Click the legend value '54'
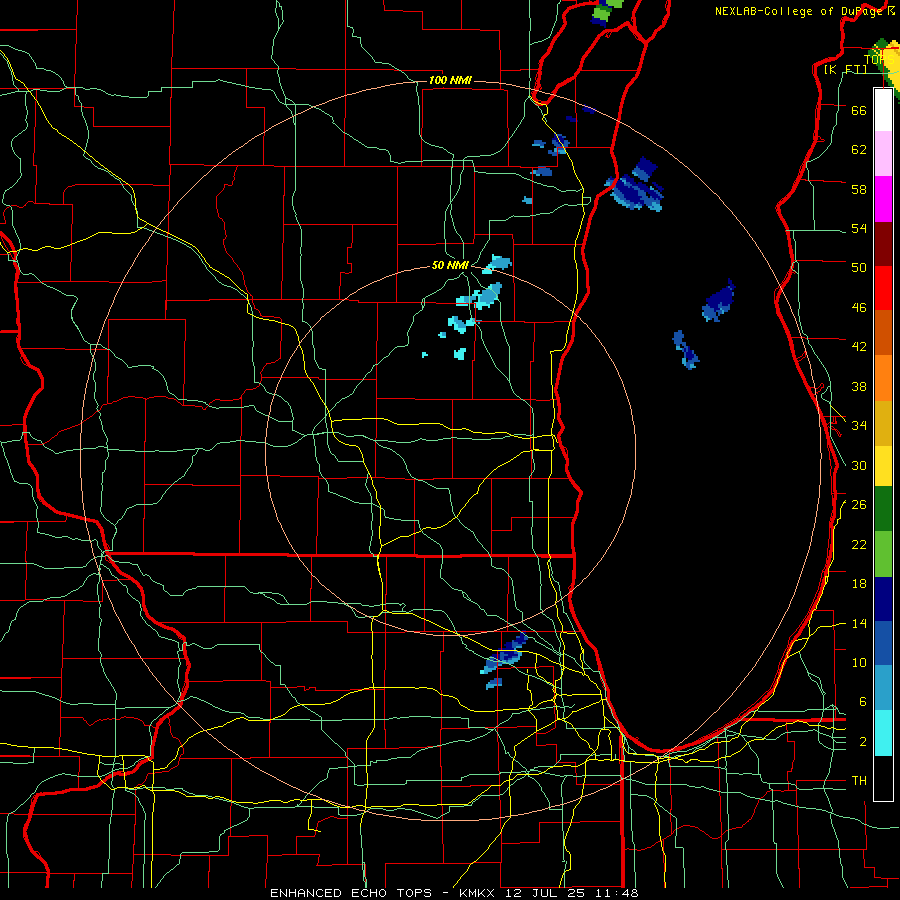The image size is (900, 900). (859, 228)
